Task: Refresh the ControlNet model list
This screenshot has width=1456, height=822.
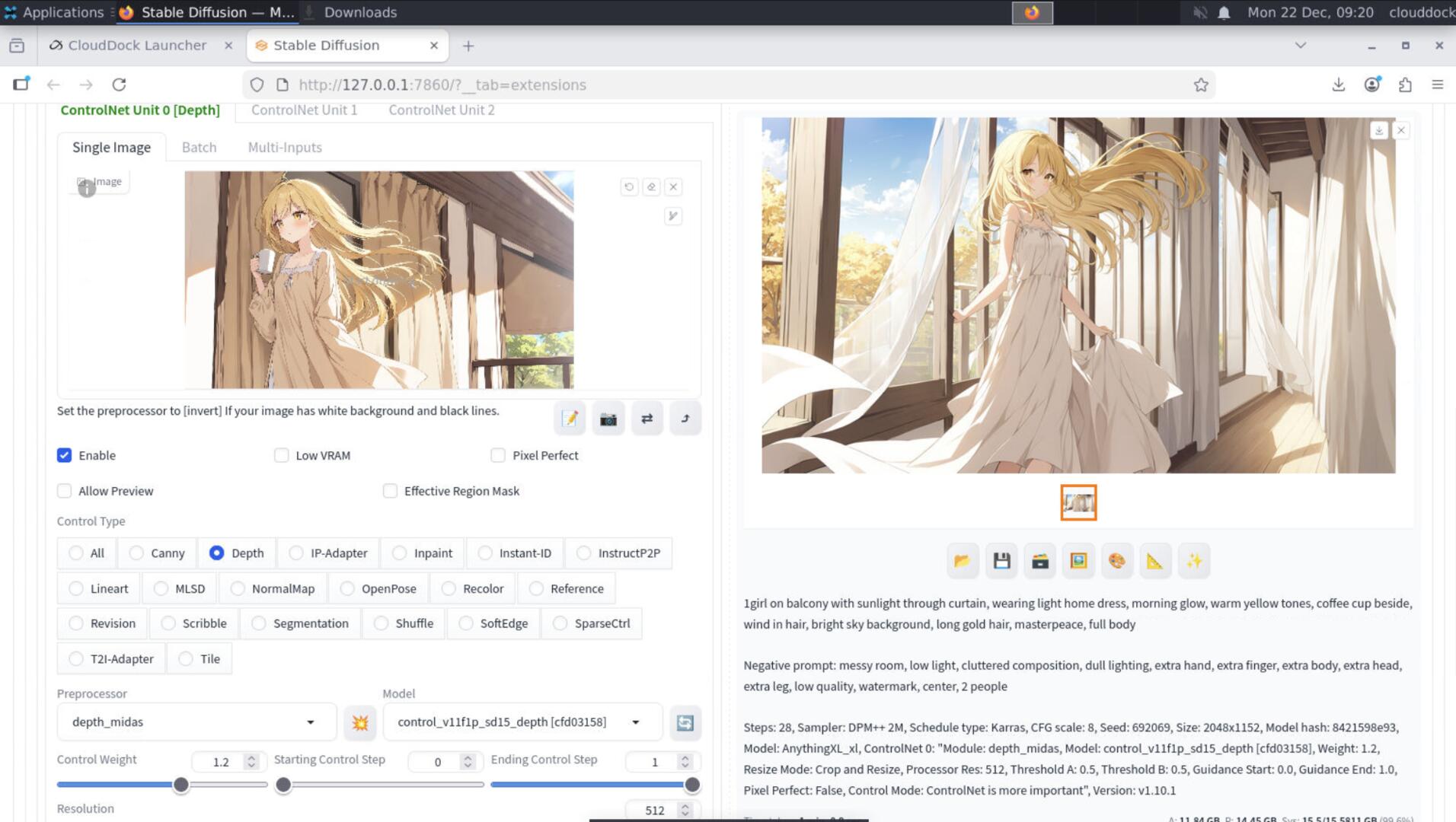Action: [685, 722]
